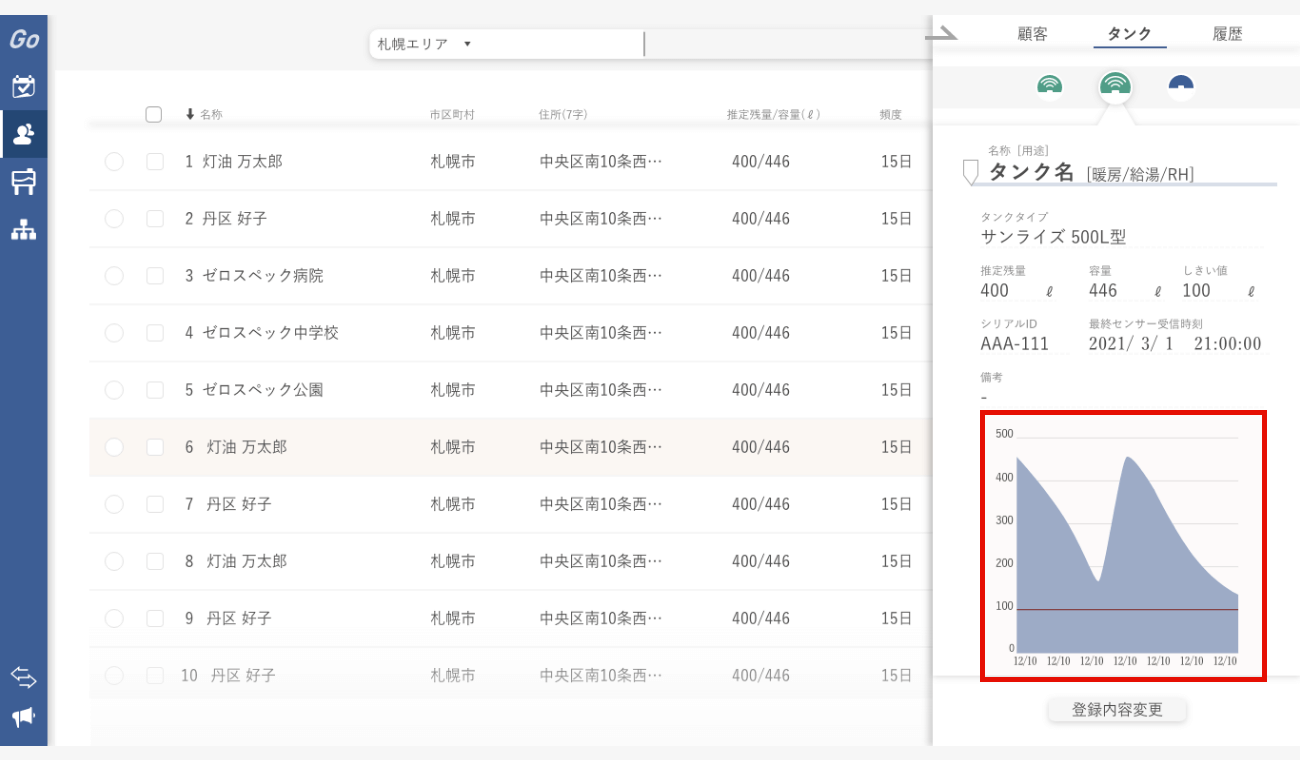Open customer row 7 丹区 好子
The height and width of the screenshot is (760, 1300).
pos(510,504)
